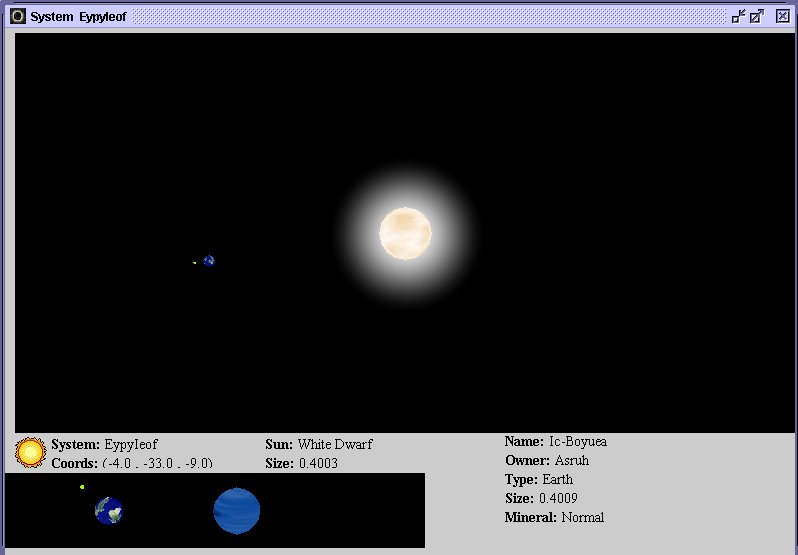Image resolution: width=798 pixels, height=555 pixels.
Task: Click the System Eypyleof title bar
Action: click(400, 16)
